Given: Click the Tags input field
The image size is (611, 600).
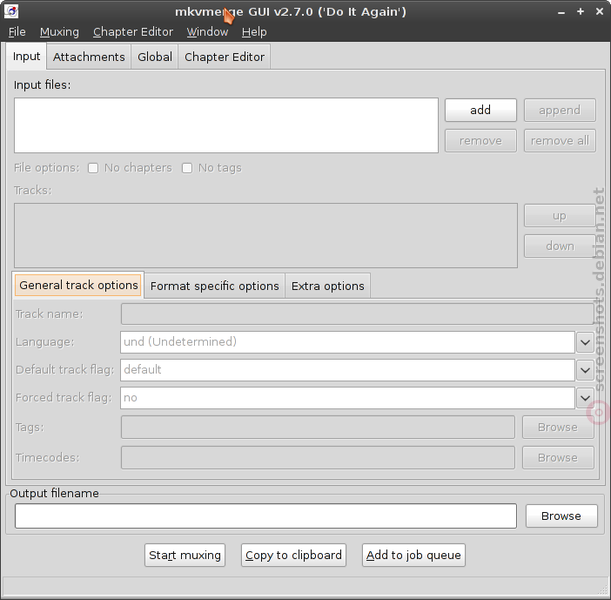Looking at the screenshot, I should click(318, 427).
